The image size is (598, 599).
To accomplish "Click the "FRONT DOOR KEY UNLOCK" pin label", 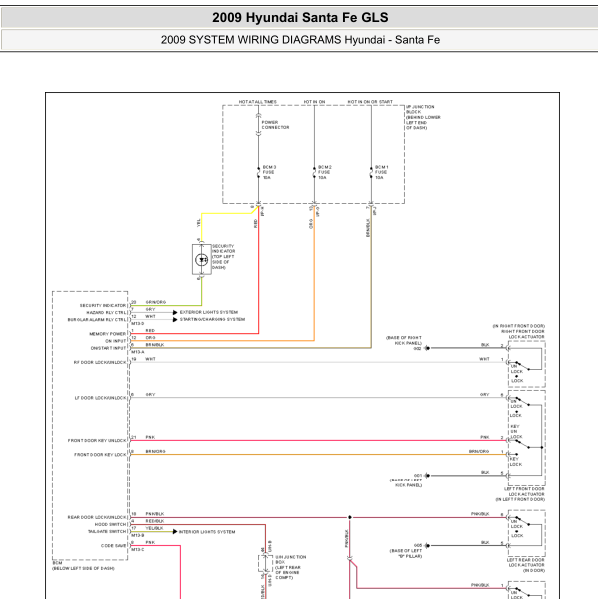I will pyautogui.click(x=97, y=440).
